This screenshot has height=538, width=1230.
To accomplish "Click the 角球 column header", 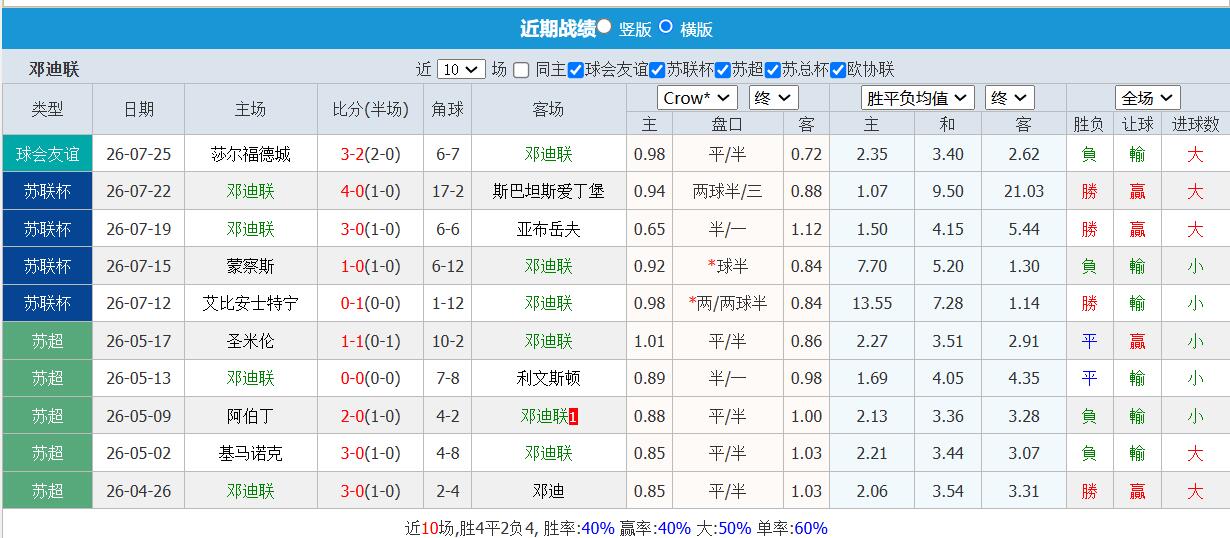I will [x=447, y=109].
